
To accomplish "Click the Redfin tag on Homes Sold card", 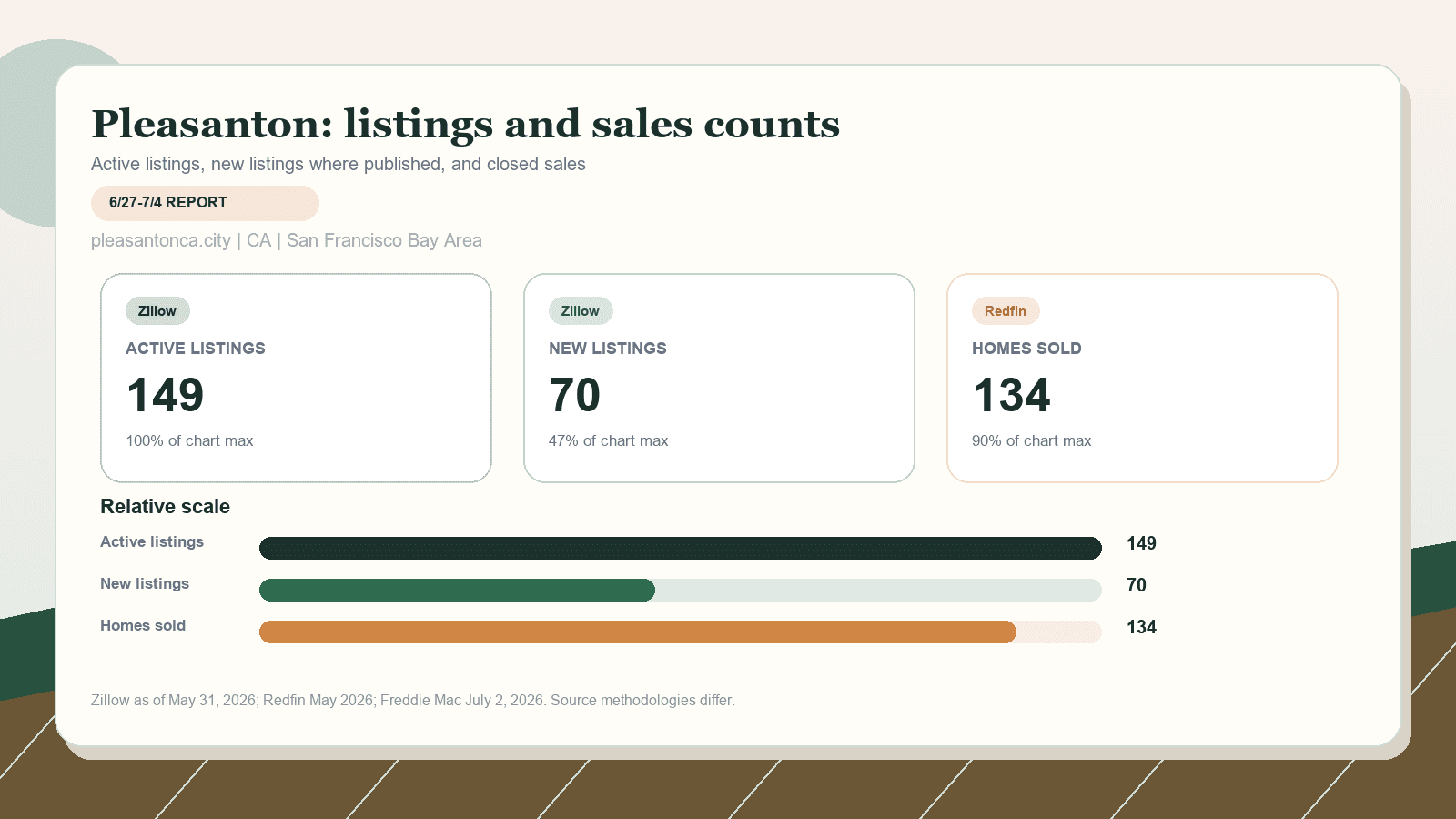I will tap(1006, 311).
